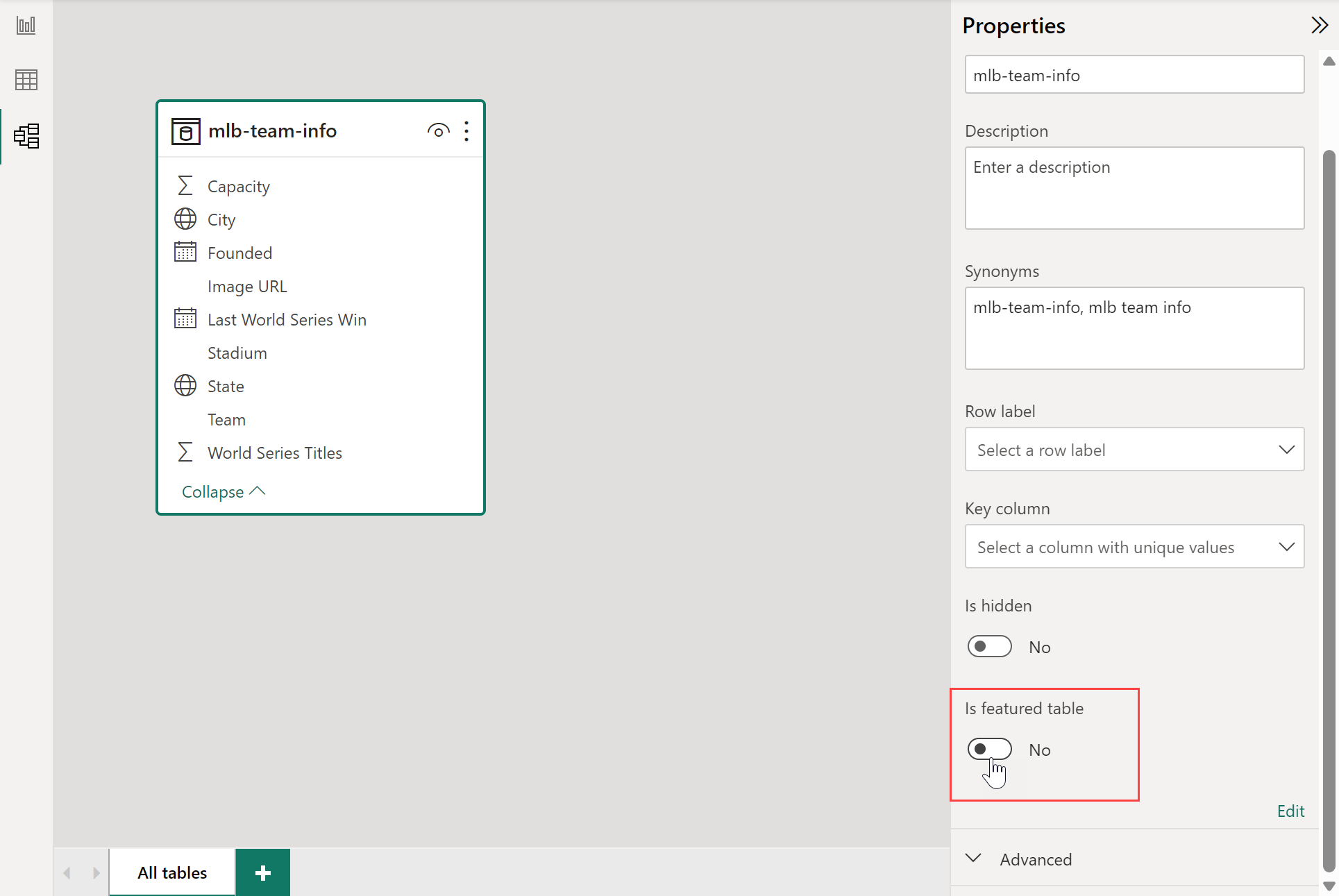Switch to Data table view icon
Screen dimensions: 1339x896
(x=26, y=80)
